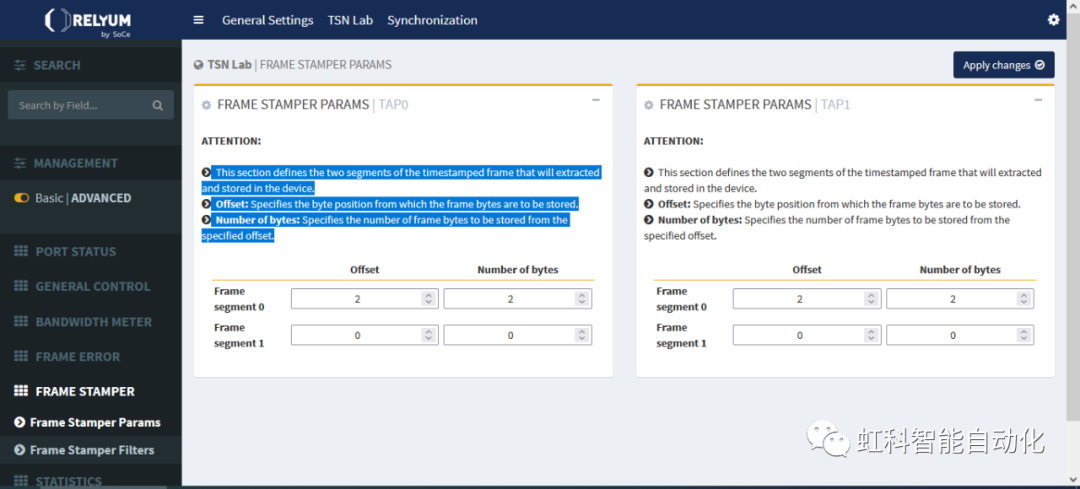Image resolution: width=1080 pixels, height=489 pixels.
Task: Click the ADVANCED mode label
Action: (101, 198)
